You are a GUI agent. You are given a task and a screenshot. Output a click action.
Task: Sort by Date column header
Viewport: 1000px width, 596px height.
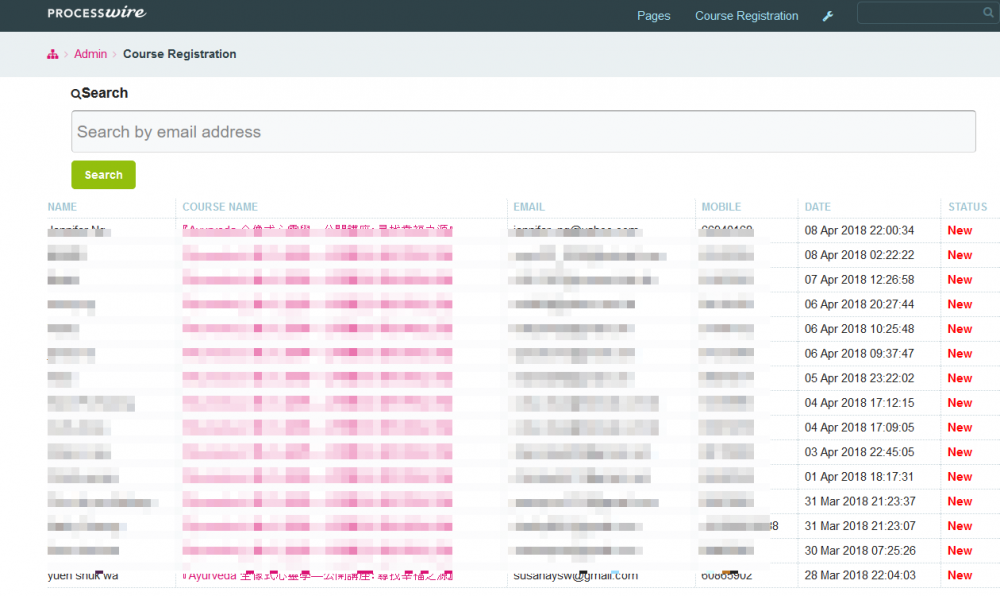[817, 207]
